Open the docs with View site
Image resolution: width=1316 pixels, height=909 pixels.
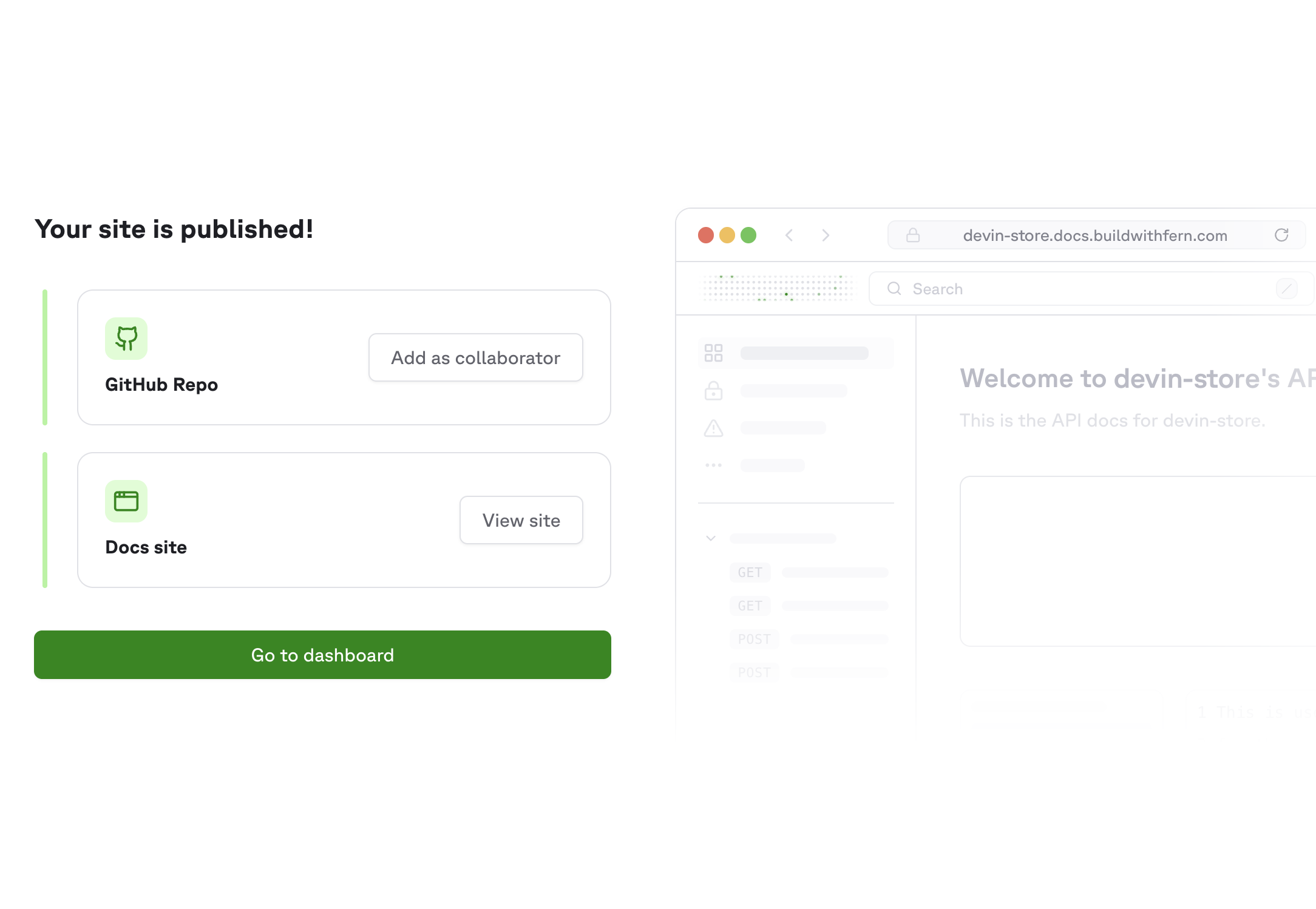click(x=521, y=520)
